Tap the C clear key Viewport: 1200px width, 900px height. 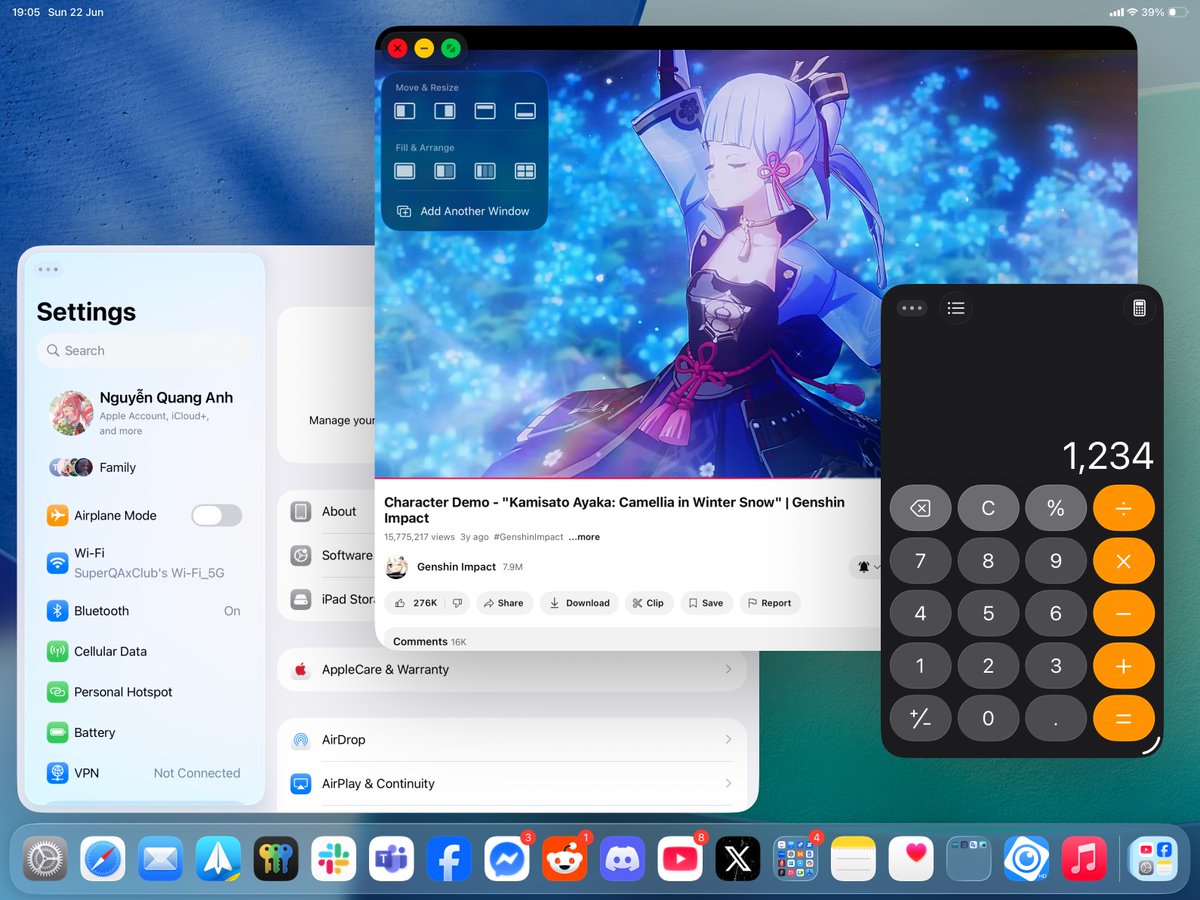pyautogui.click(x=988, y=508)
